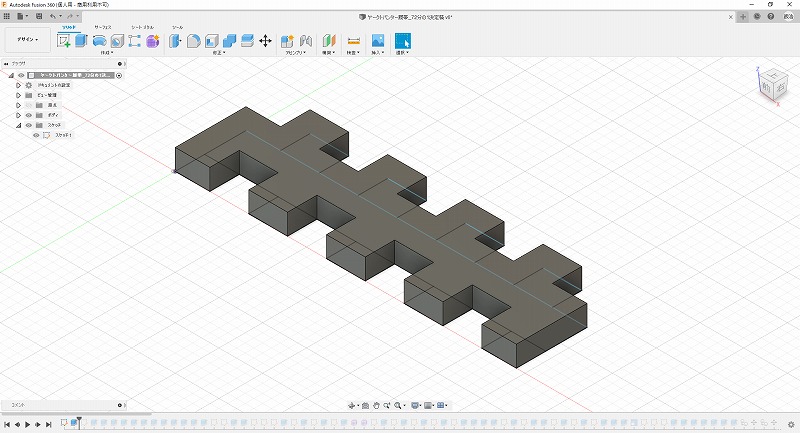
Task: Click the Insert image icon
Action: [378, 41]
